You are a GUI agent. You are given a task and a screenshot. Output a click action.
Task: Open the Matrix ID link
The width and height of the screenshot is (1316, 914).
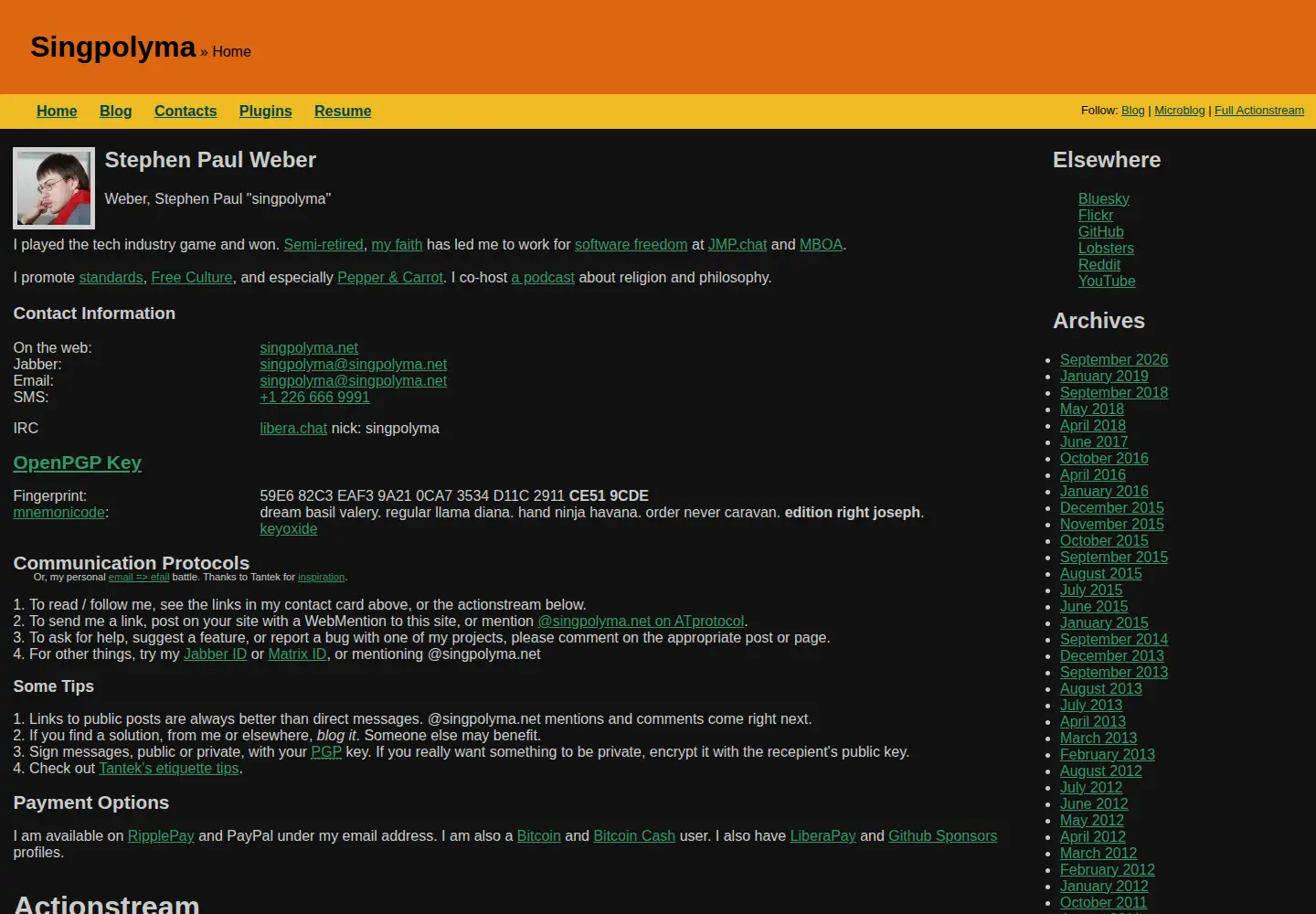tap(297, 654)
